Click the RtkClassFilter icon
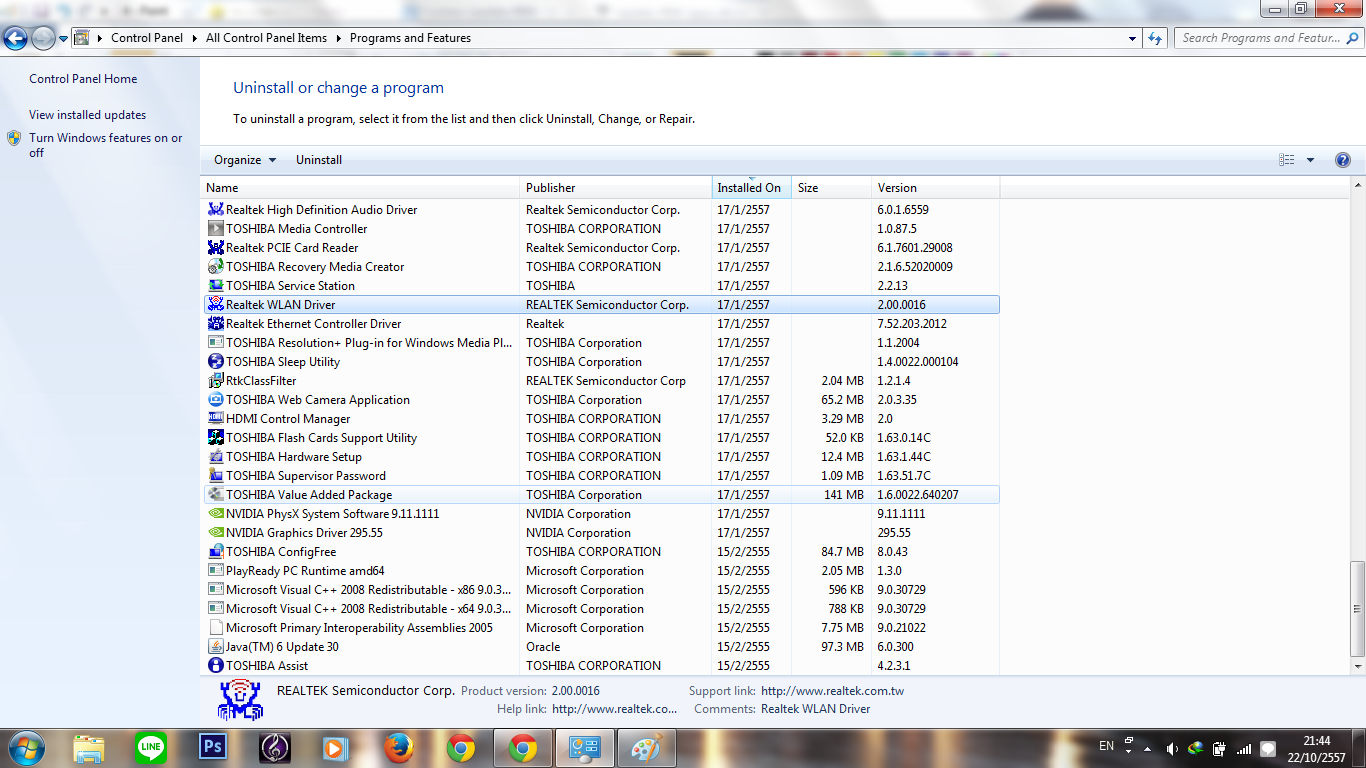Image resolution: width=1366 pixels, height=768 pixels. (x=215, y=381)
